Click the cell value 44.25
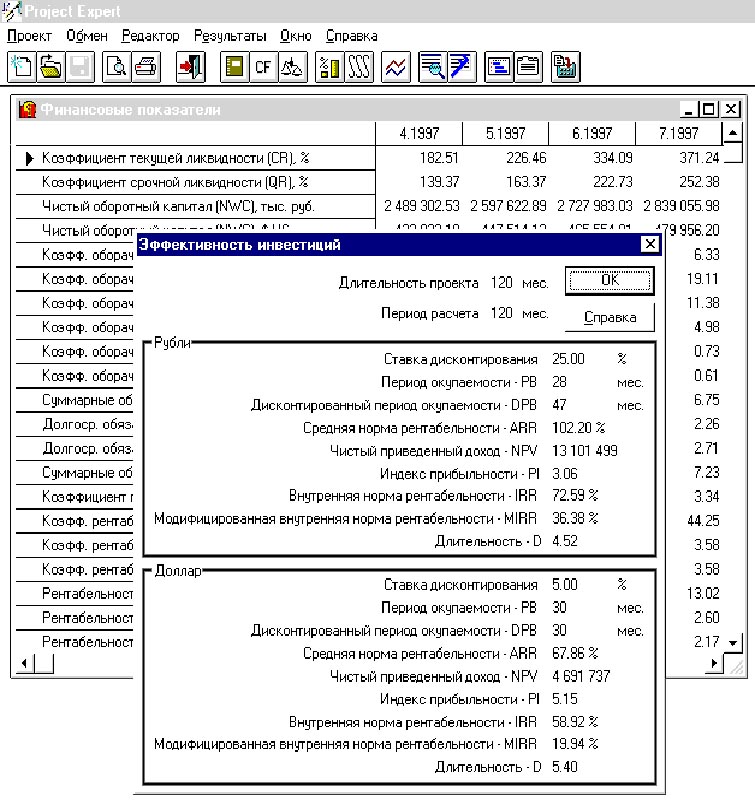 [x=703, y=521]
